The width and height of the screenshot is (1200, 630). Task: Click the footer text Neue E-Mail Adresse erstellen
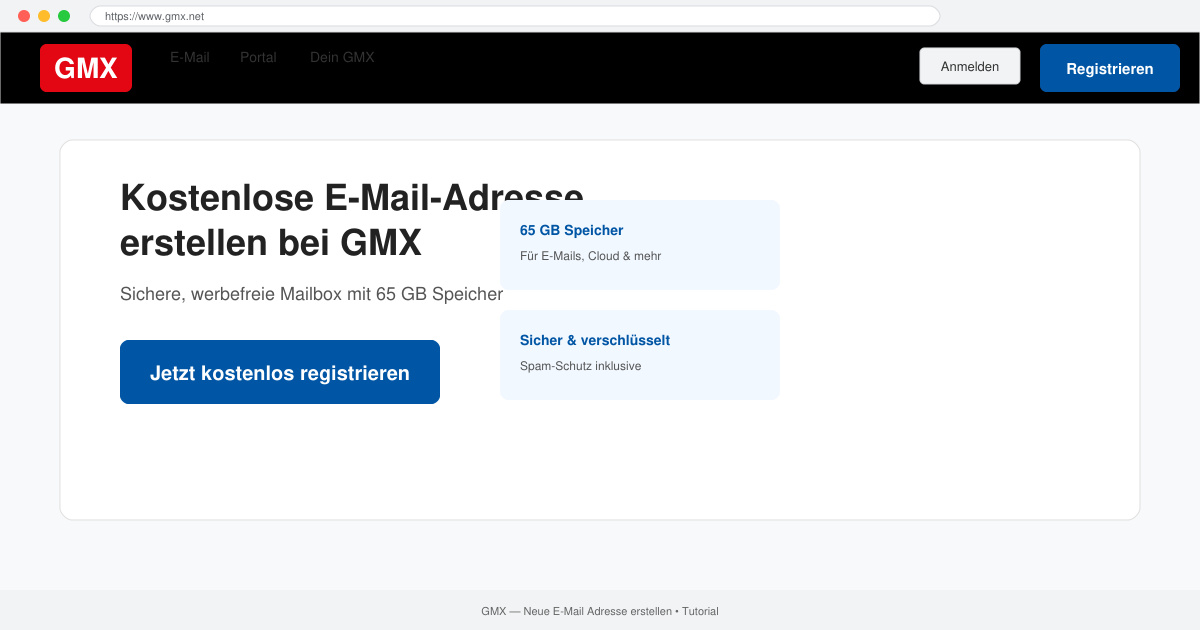click(x=598, y=611)
